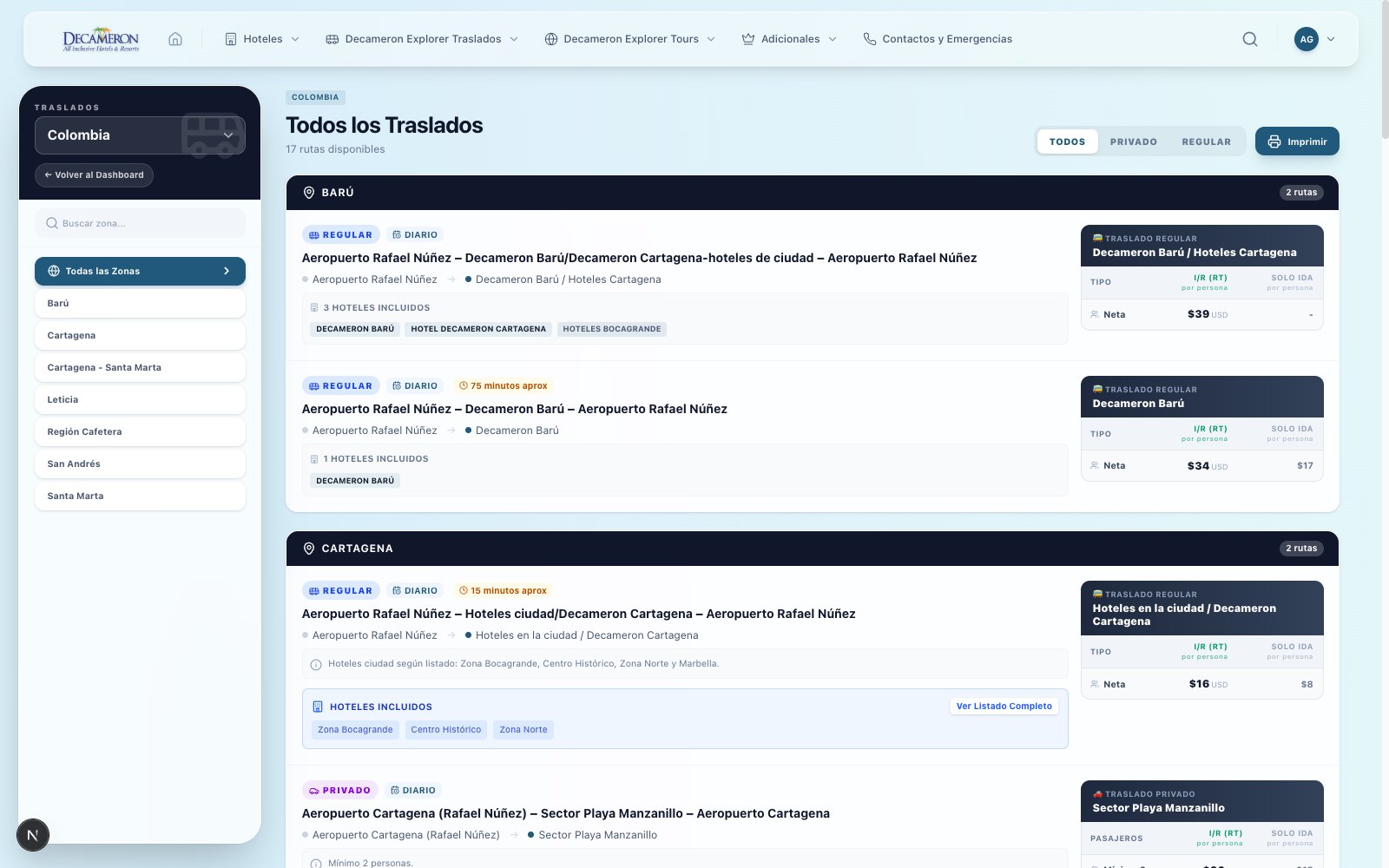Switch to the PRIVADO filter

coord(1133,141)
